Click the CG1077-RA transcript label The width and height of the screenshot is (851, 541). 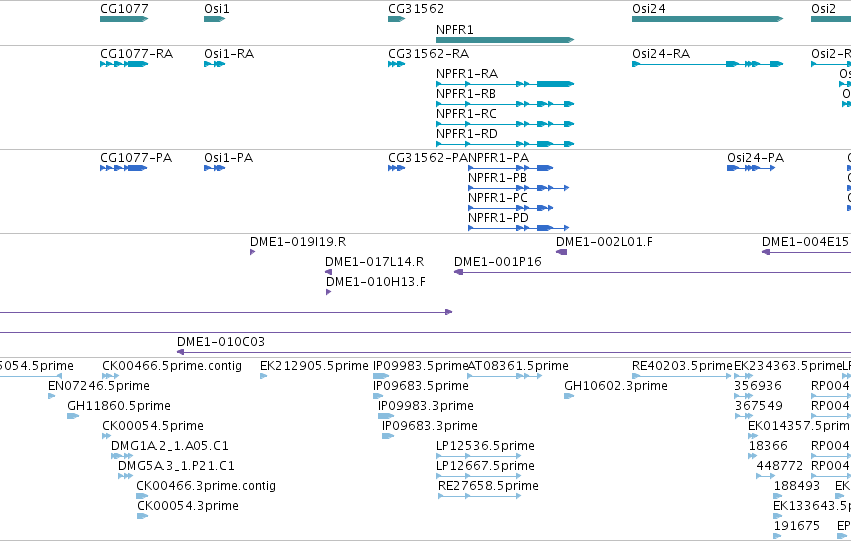coord(136,54)
